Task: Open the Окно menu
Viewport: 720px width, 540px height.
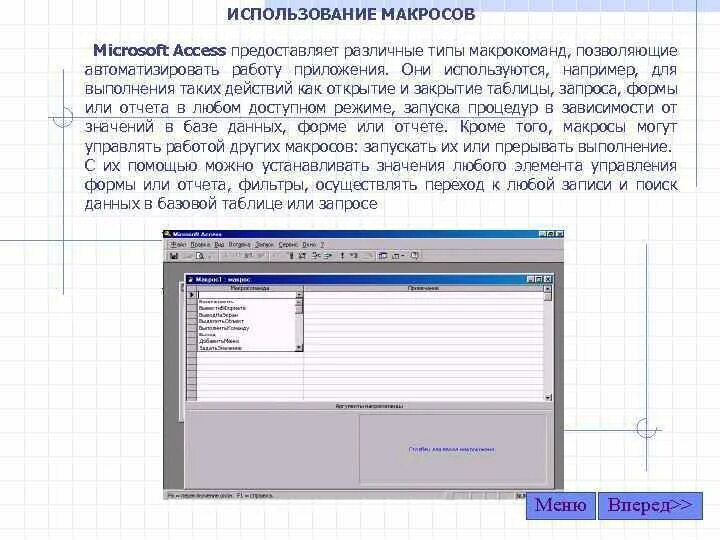Action: point(309,245)
